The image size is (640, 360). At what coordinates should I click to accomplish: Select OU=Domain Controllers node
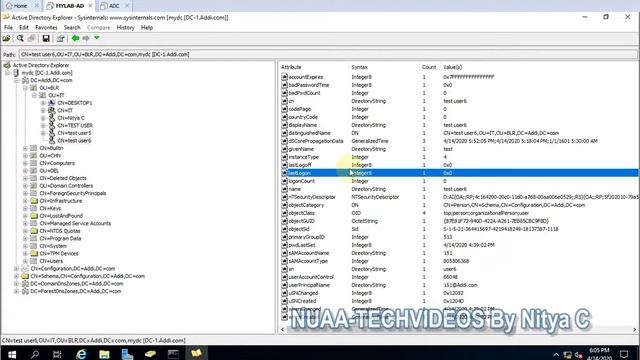(x=66, y=186)
